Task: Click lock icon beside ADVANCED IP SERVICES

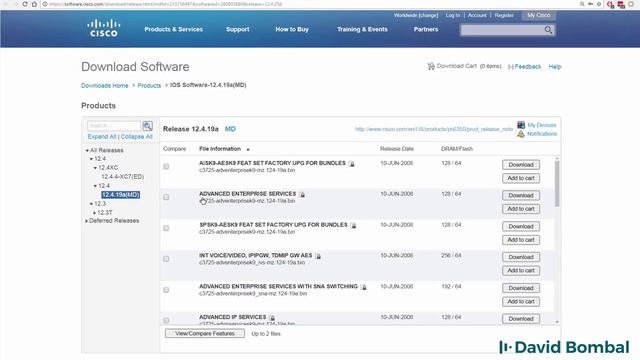Action: pos(272,318)
